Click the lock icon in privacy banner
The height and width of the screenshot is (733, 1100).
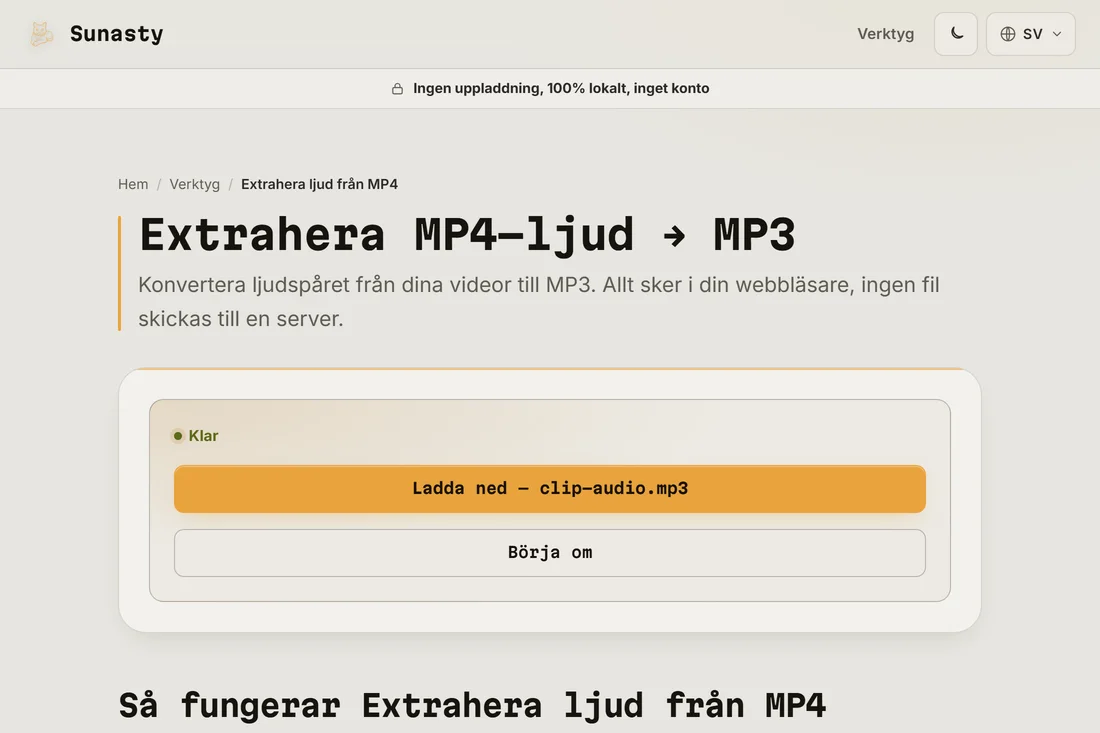tap(397, 88)
